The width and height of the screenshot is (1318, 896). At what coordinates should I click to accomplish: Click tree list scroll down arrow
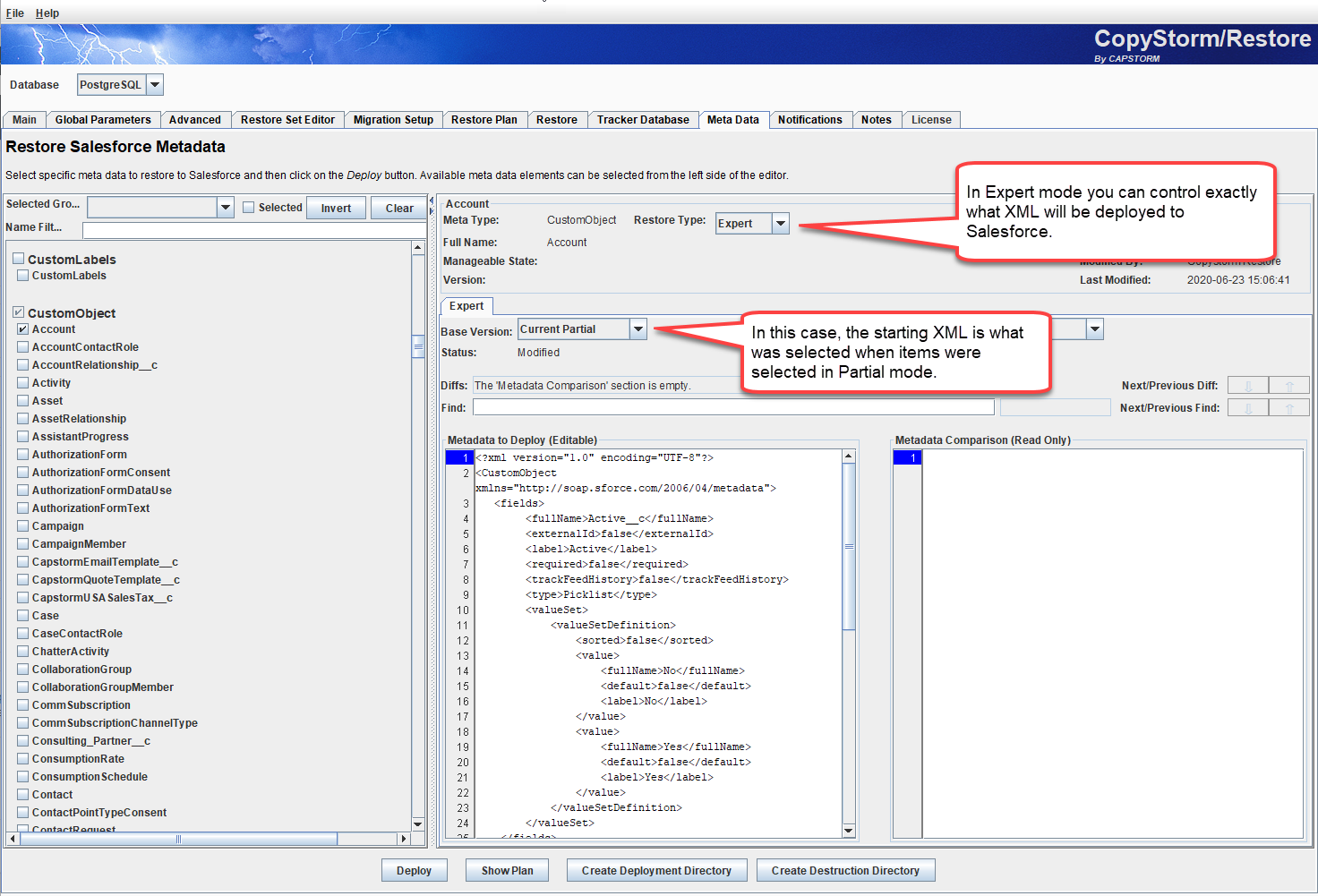[418, 824]
